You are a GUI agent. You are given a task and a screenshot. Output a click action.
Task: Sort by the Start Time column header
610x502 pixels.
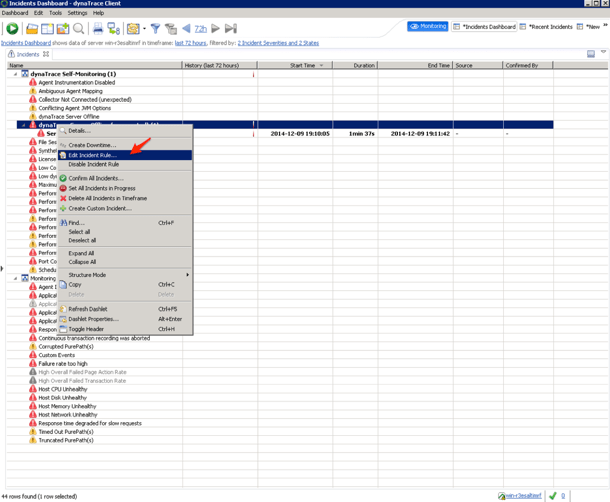303,65
